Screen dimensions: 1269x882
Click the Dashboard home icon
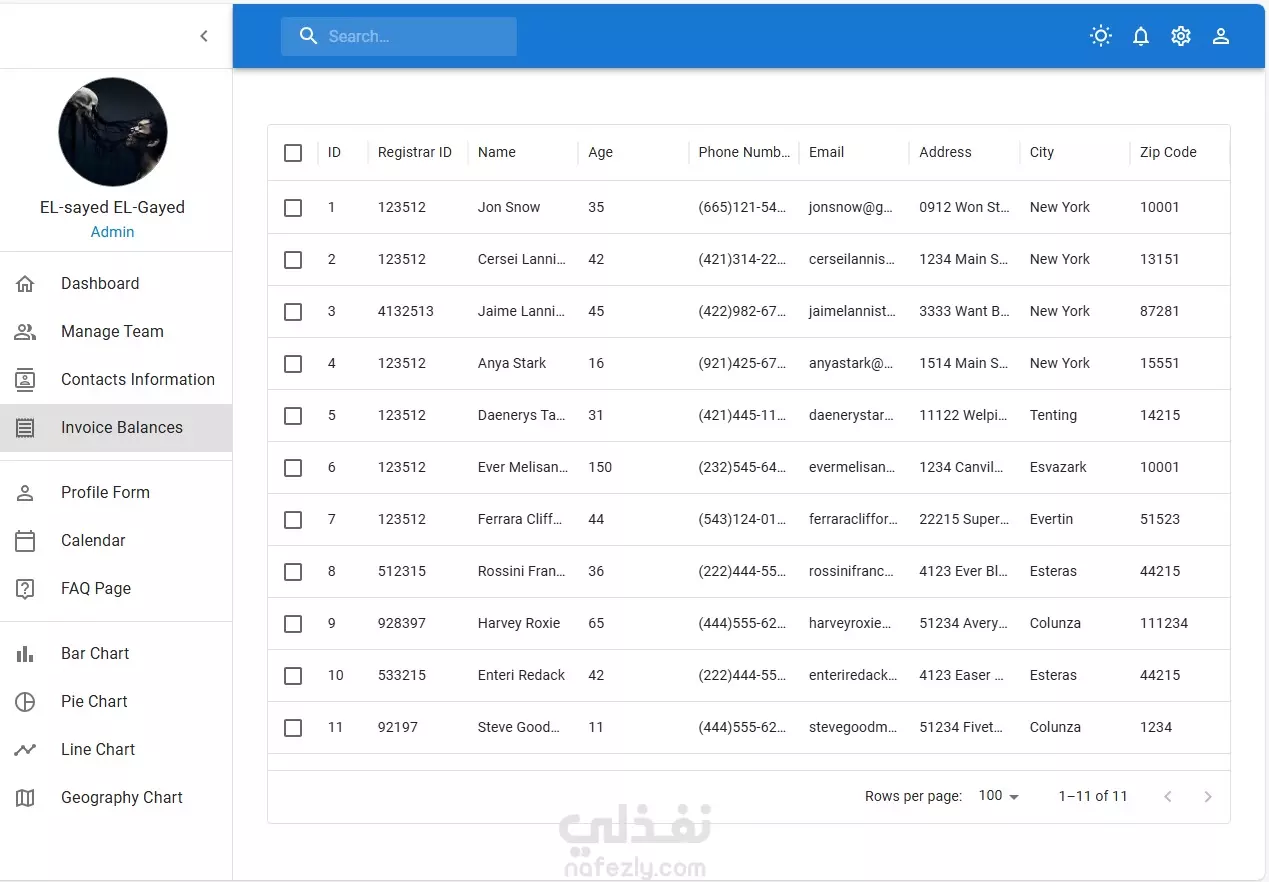point(25,284)
